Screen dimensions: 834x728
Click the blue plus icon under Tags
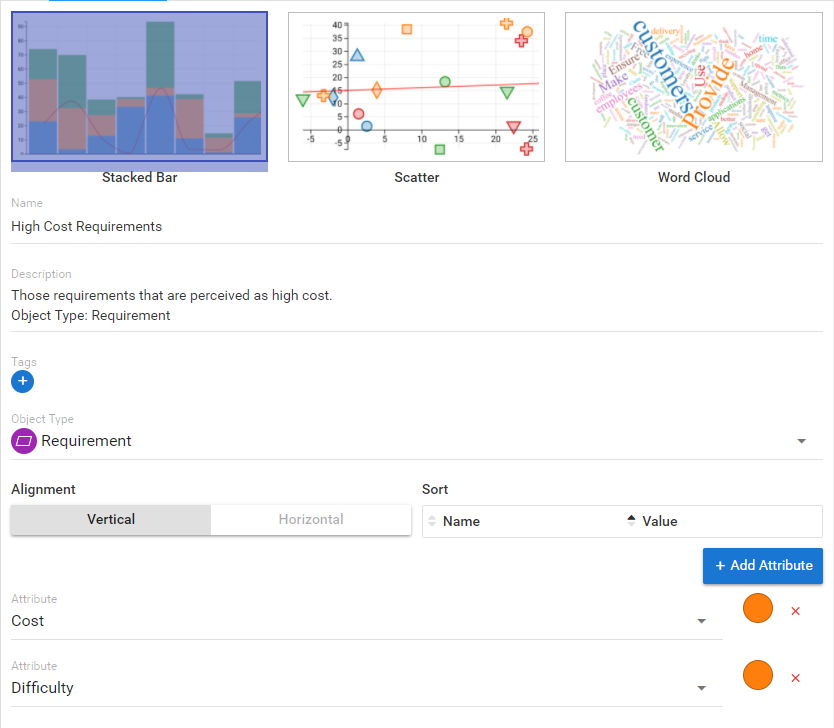[23, 381]
